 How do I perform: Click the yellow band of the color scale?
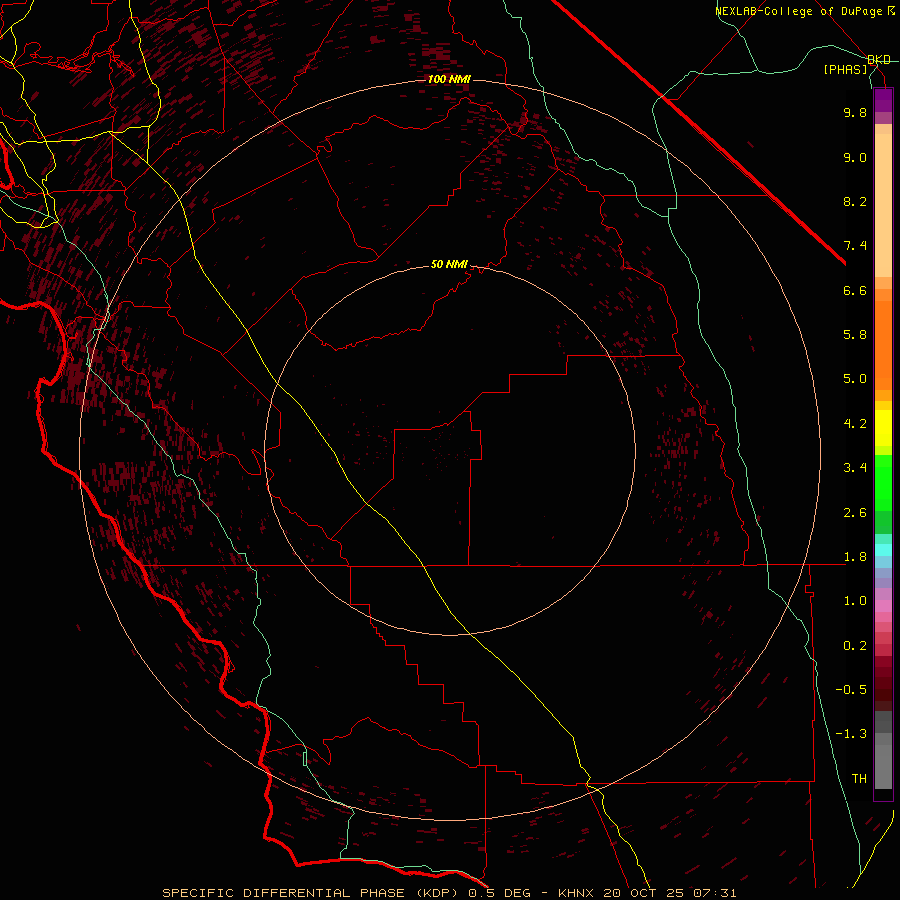click(883, 428)
